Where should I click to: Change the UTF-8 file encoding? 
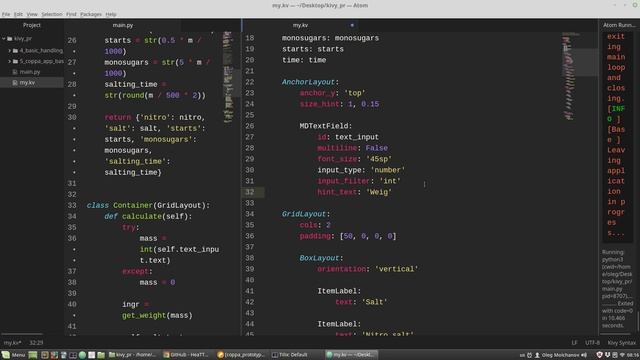coord(592,343)
